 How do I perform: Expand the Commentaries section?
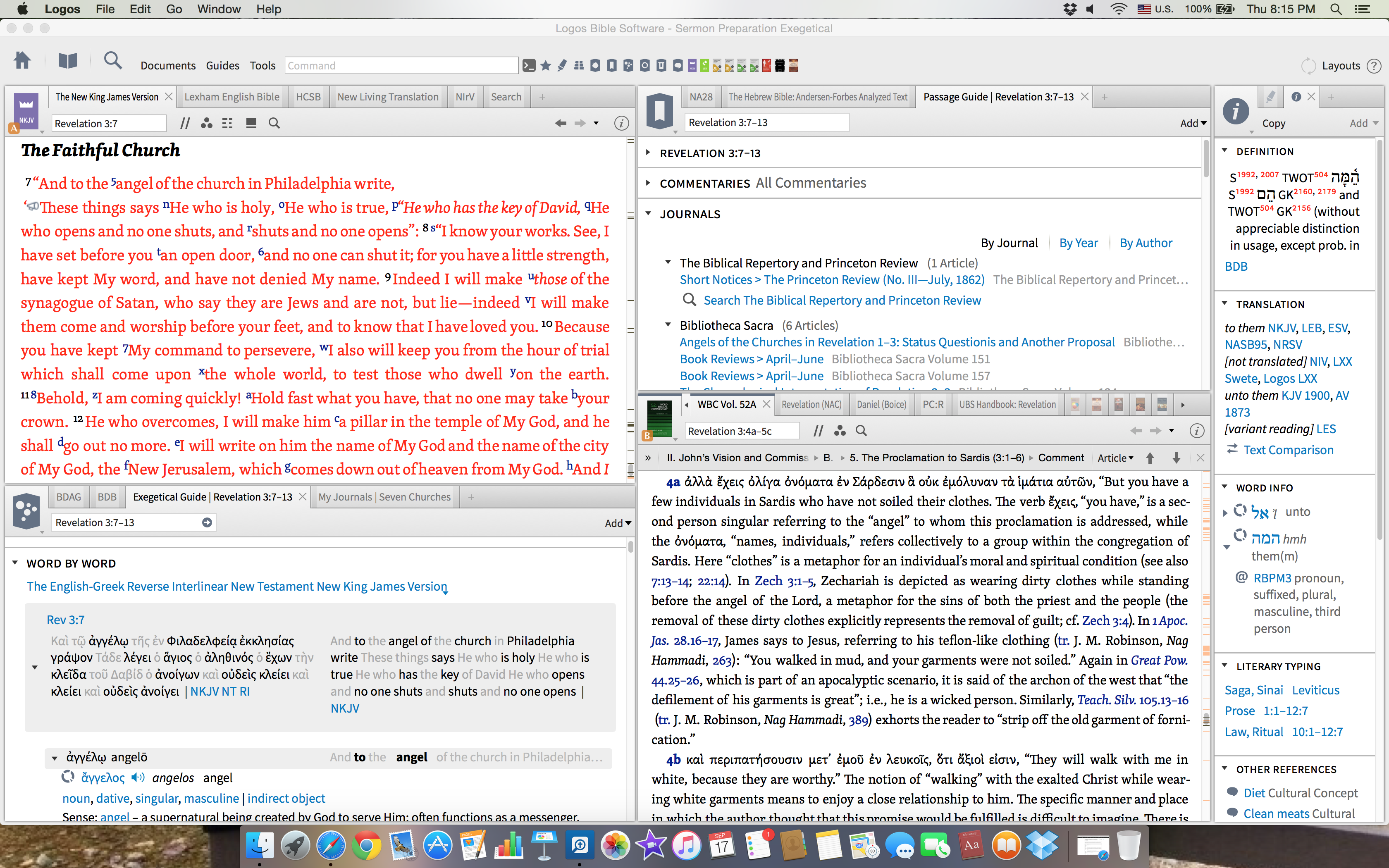pos(648,183)
